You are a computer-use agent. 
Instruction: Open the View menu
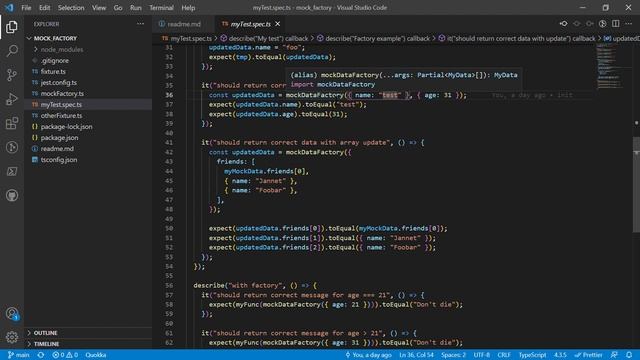(99, 8)
